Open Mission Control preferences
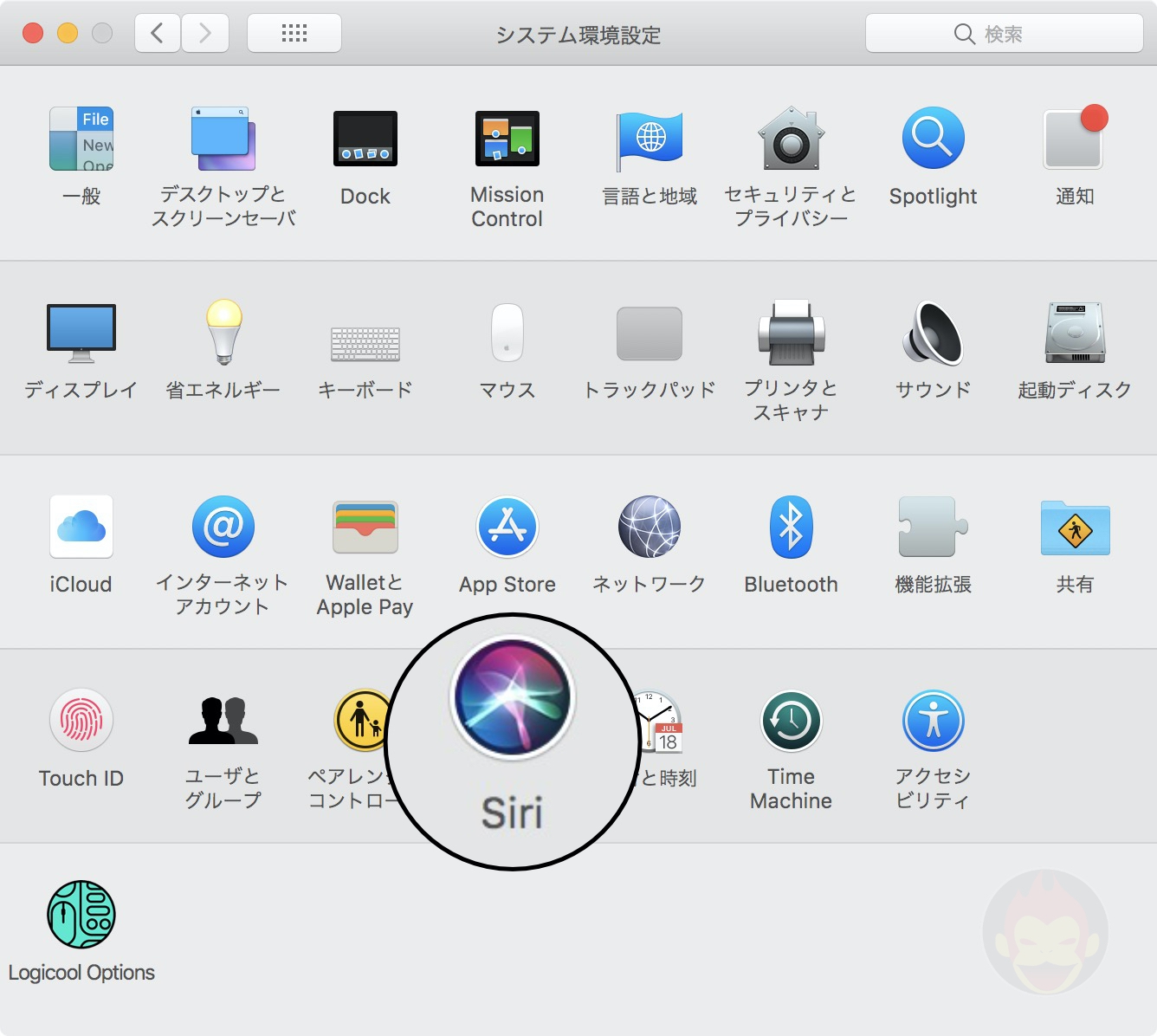Image resolution: width=1157 pixels, height=1036 pixels. point(507,139)
